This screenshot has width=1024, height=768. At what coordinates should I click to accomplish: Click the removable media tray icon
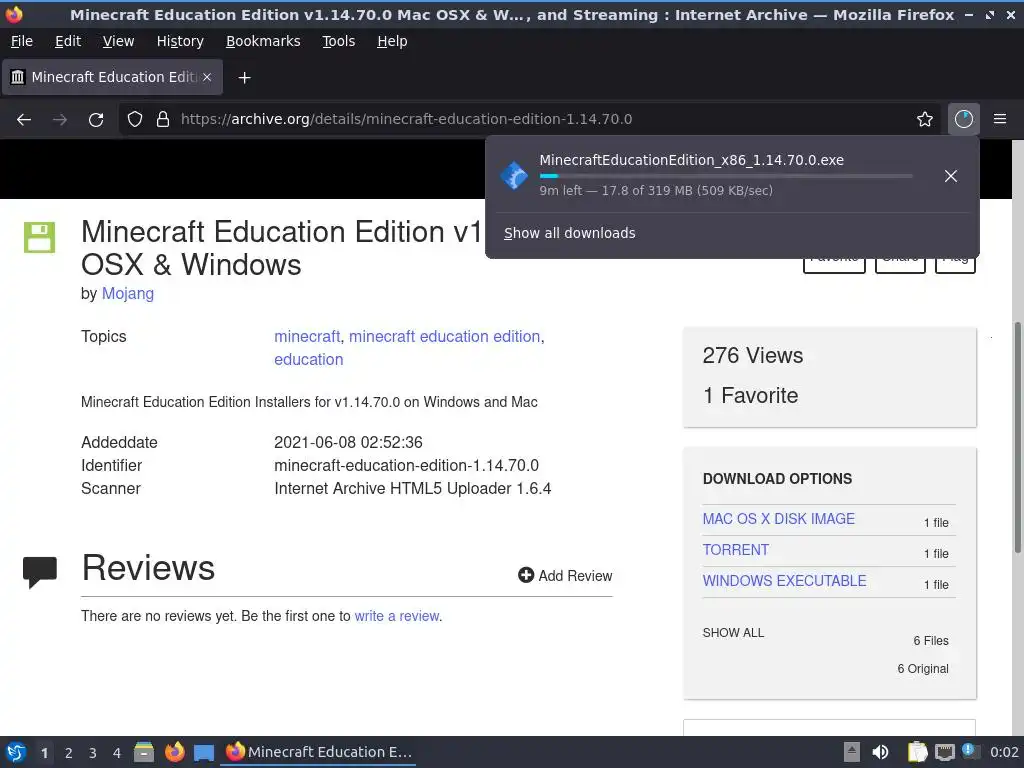(x=852, y=752)
